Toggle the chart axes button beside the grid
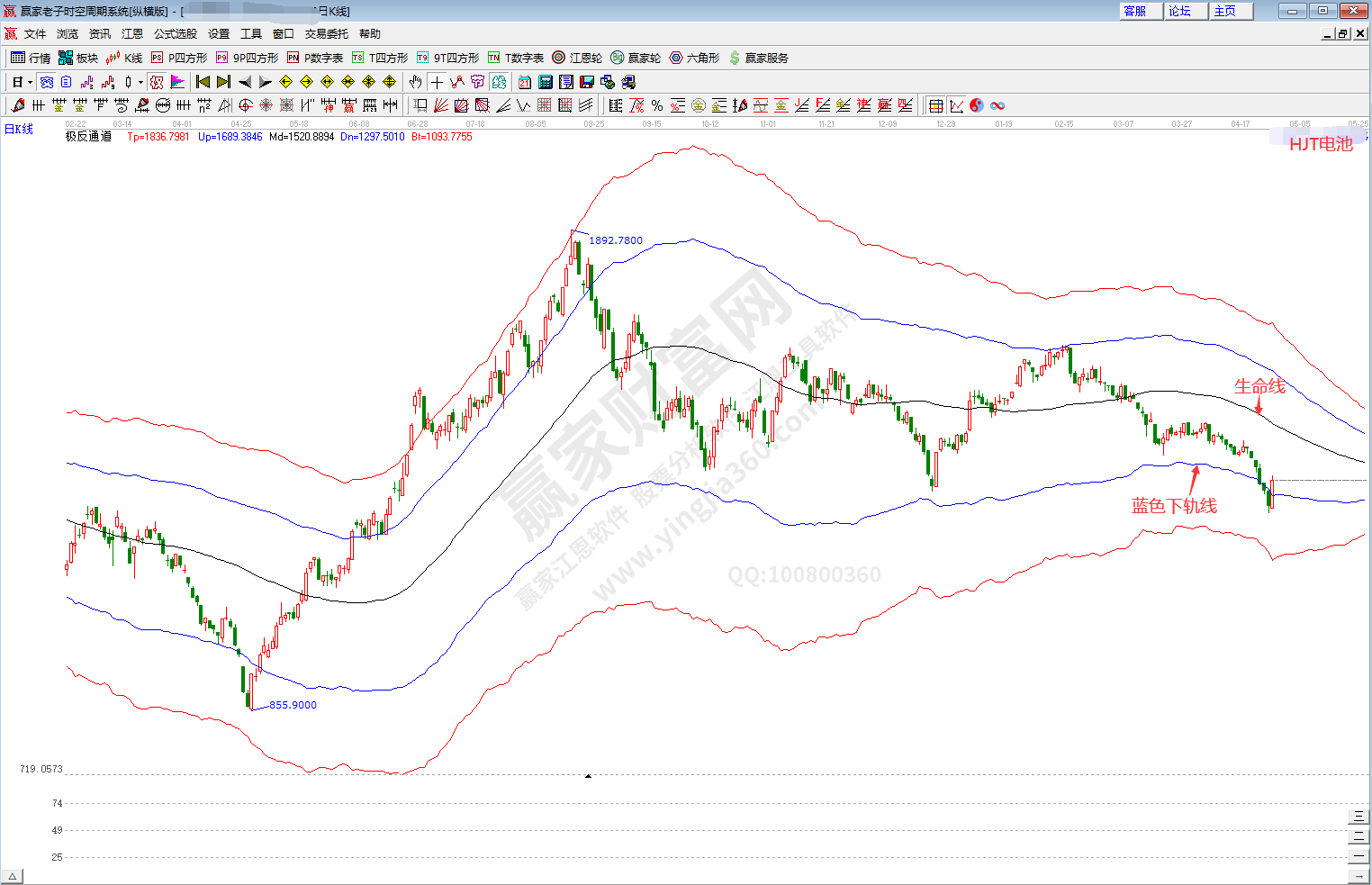1372x885 pixels. coord(956,105)
